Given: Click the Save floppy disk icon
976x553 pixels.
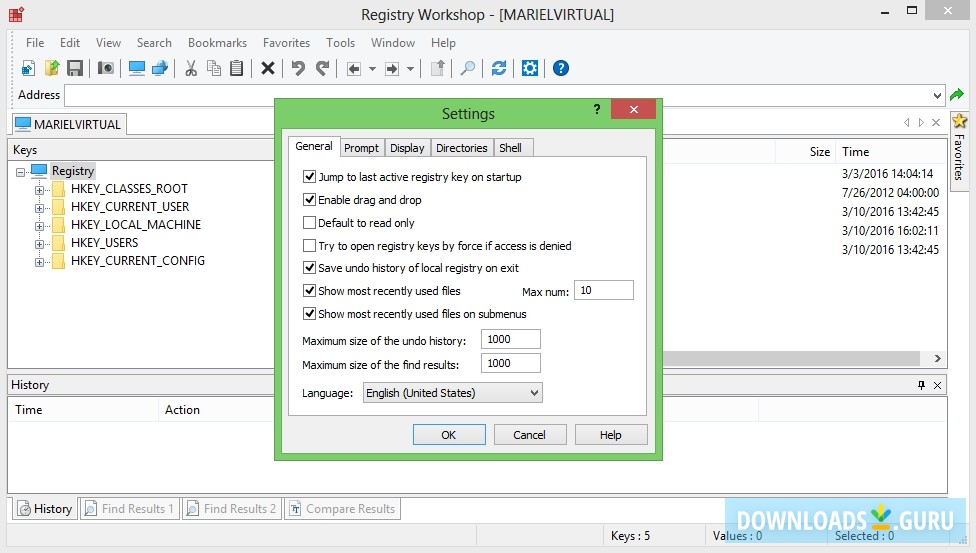Looking at the screenshot, I should [75, 68].
